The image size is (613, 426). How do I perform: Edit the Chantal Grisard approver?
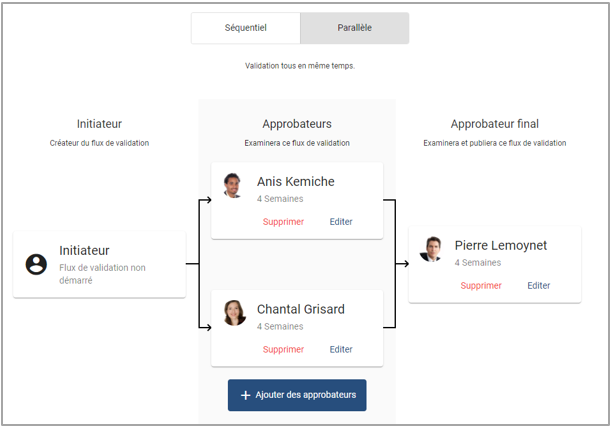tap(341, 350)
